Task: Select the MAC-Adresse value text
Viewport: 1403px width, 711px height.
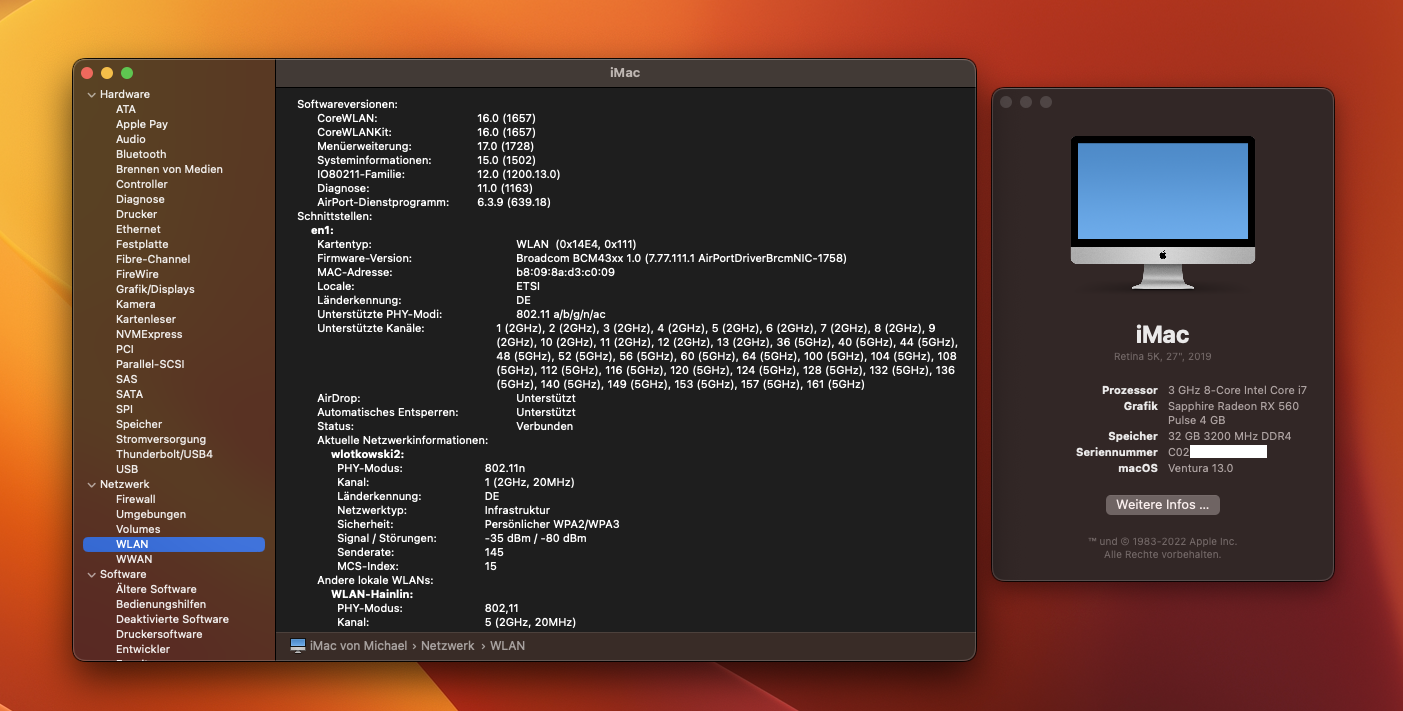Action: 565,272
